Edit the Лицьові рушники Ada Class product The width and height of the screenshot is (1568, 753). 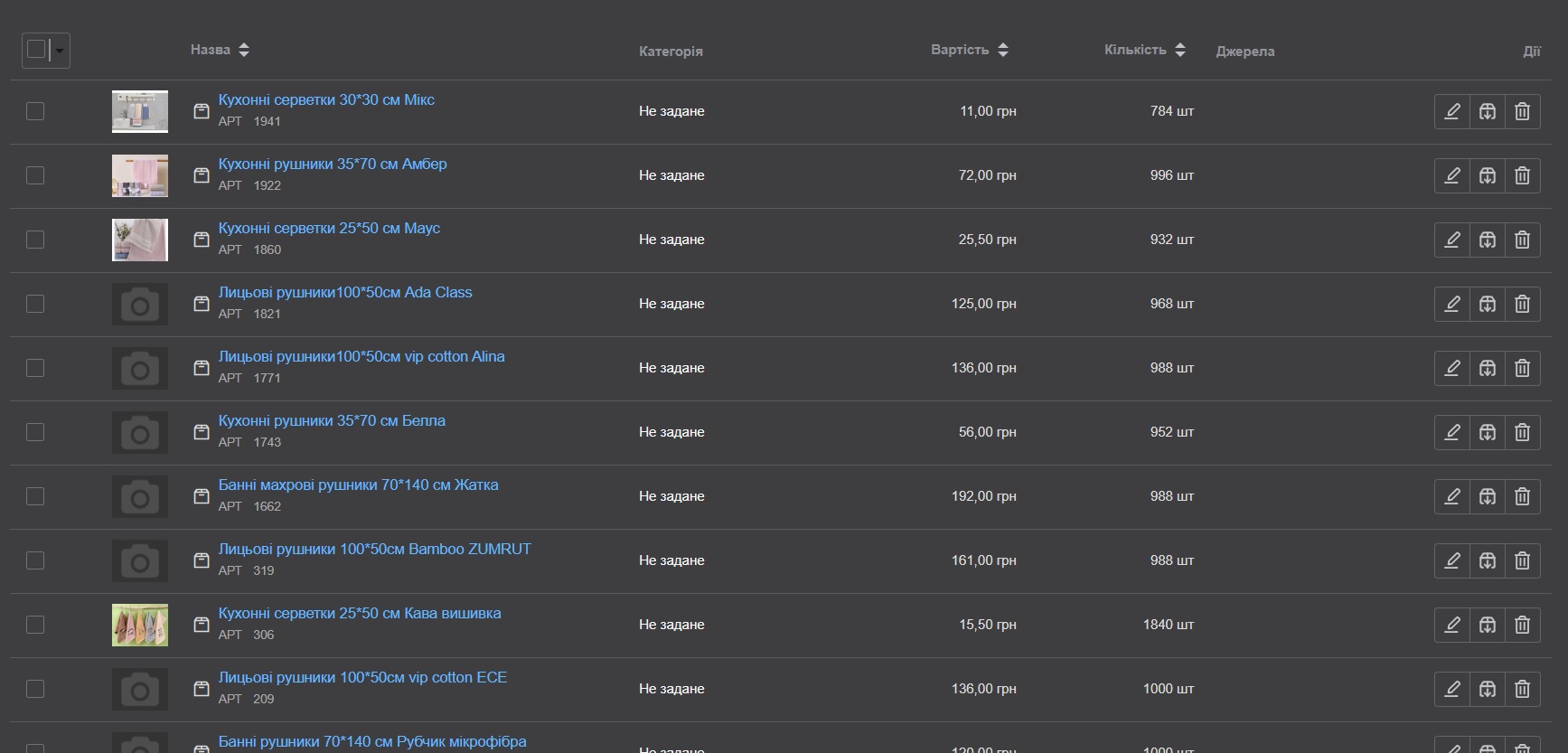[1451, 304]
